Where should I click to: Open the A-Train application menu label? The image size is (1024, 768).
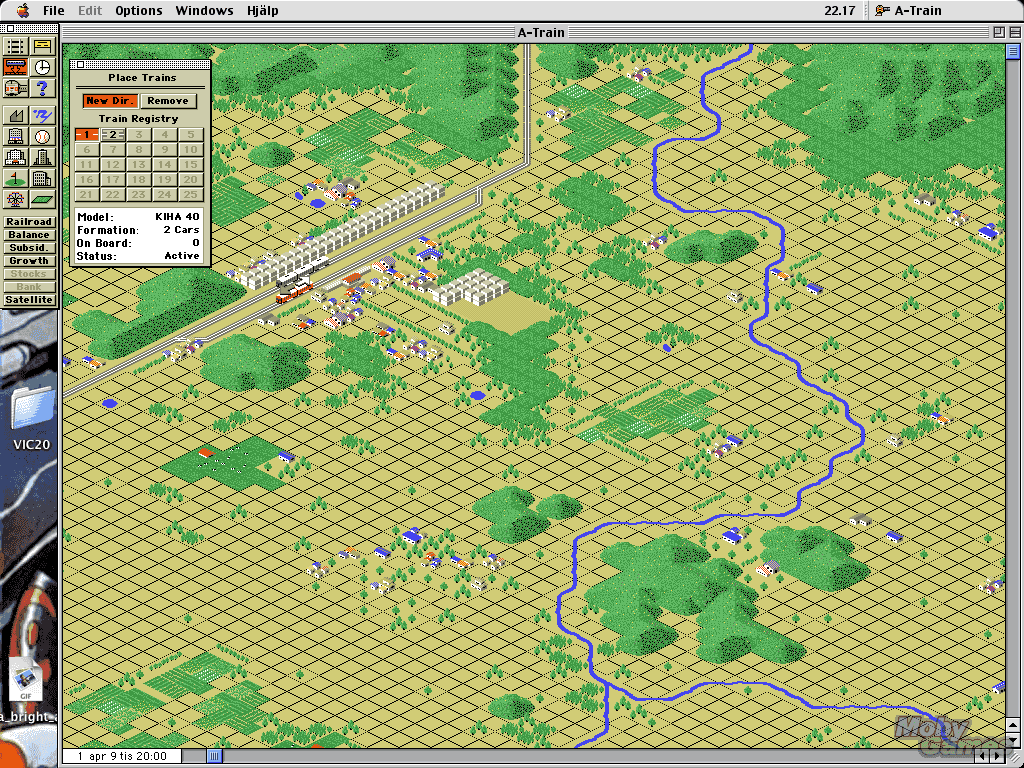coord(918,10)
